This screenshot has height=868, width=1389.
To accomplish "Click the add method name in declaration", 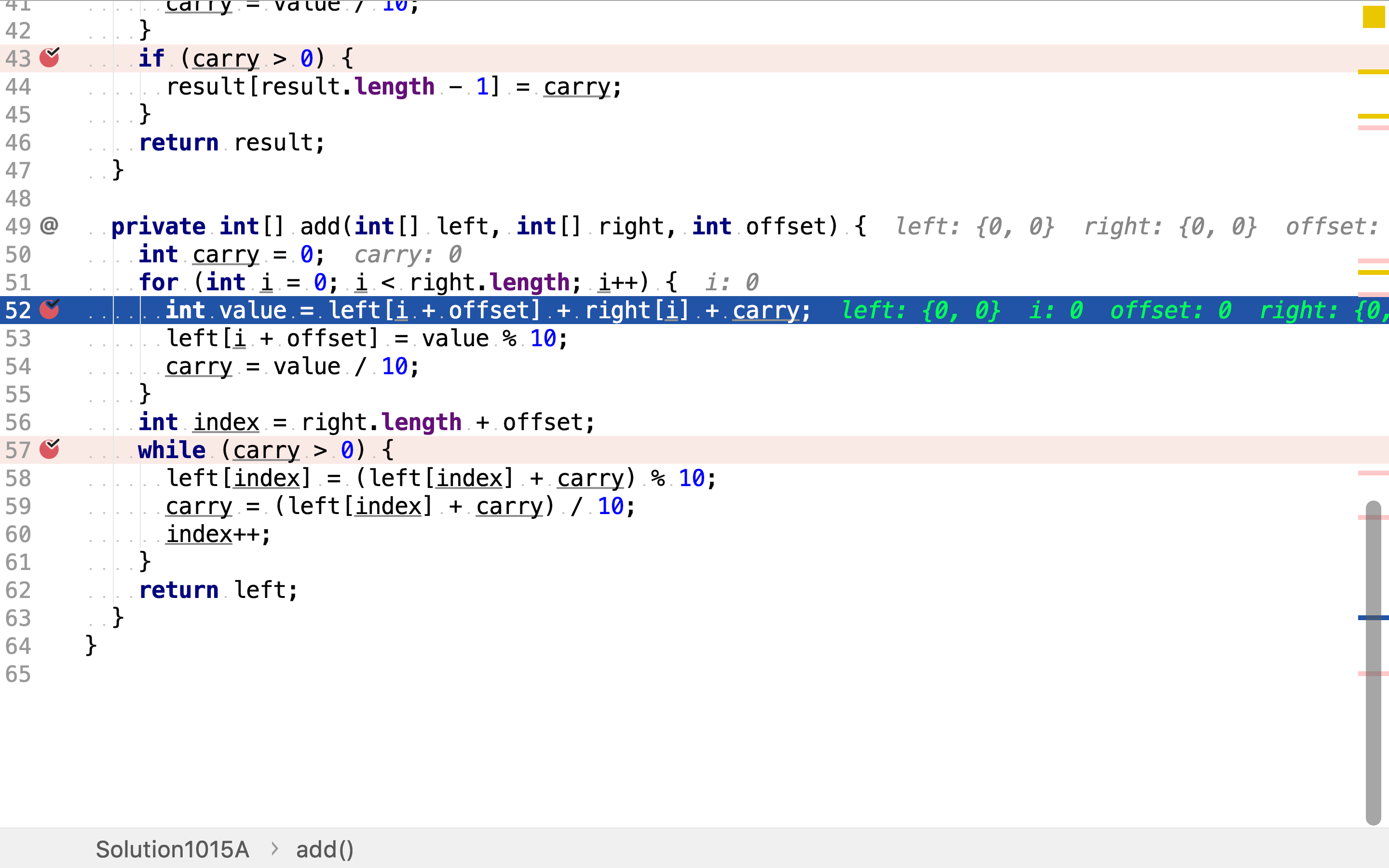I will (x=320, y=226).
